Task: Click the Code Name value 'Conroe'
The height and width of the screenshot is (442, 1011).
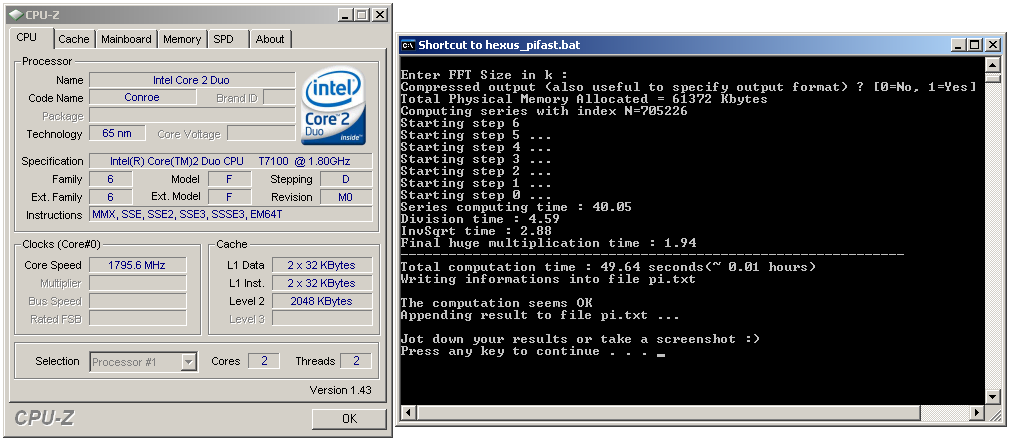Action: point(142,98)
